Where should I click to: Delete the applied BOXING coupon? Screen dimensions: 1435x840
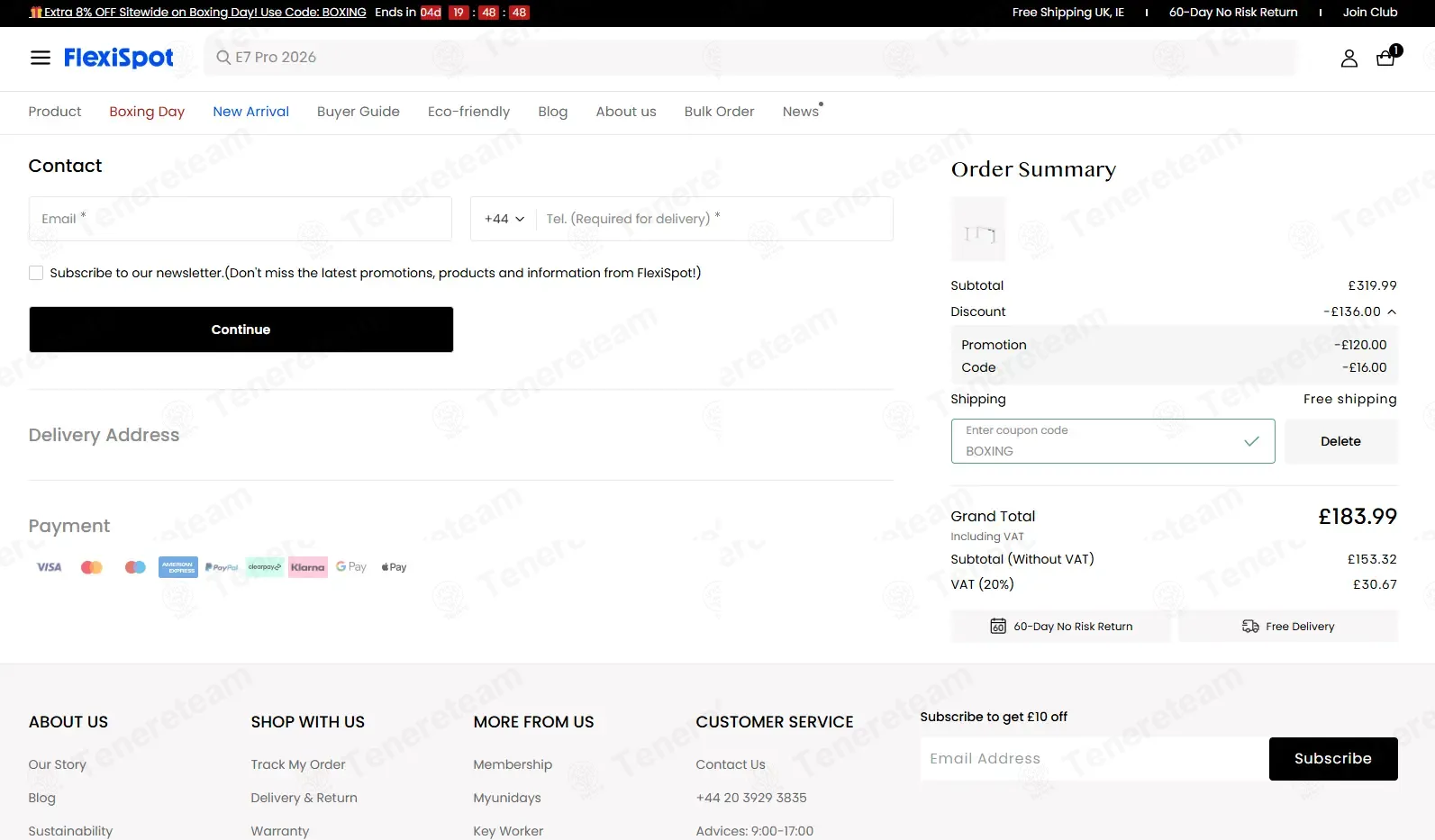1340,441
